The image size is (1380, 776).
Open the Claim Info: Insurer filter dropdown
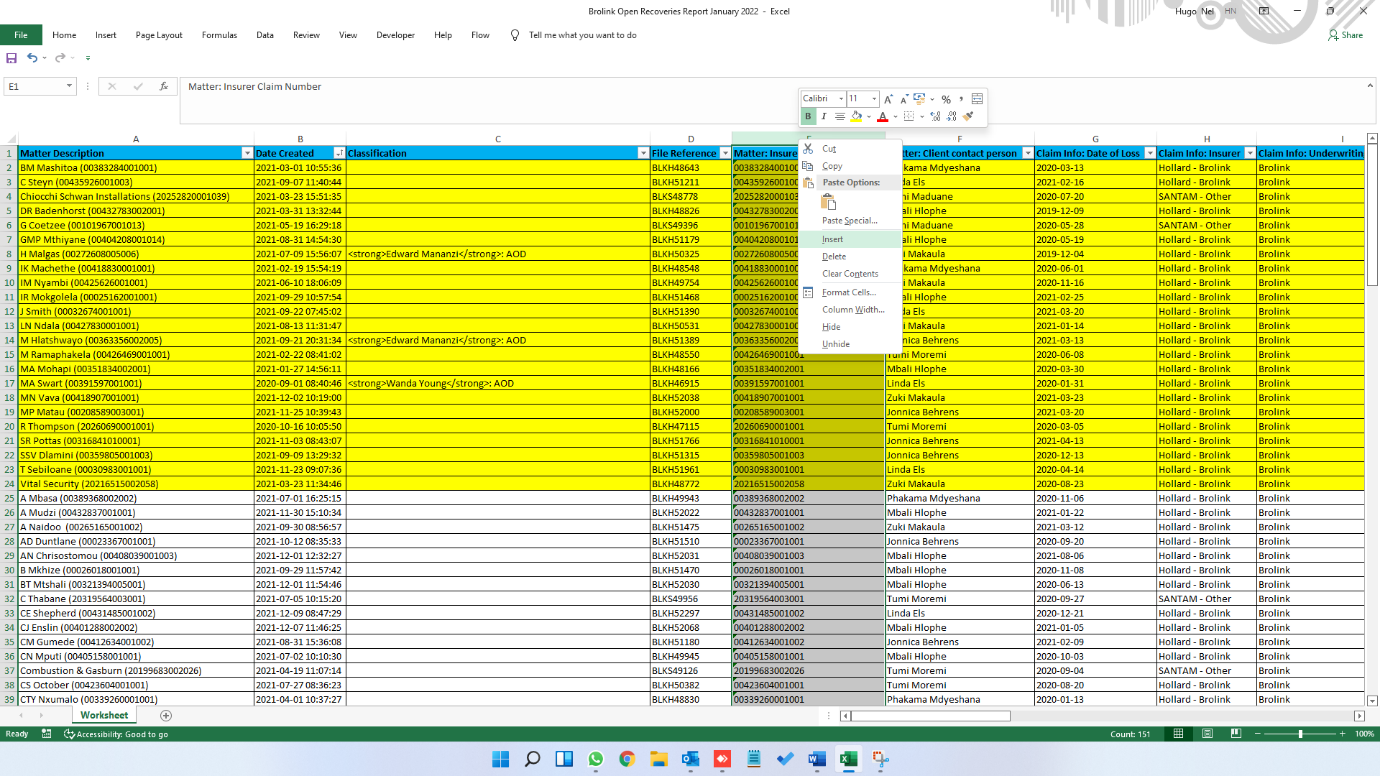(1249, 153)
